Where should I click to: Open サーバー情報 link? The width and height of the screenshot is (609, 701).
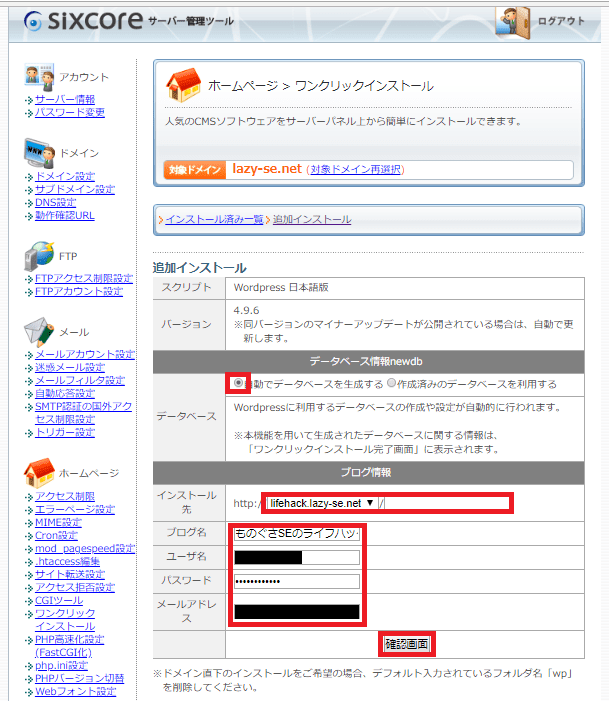pos(65,99)
